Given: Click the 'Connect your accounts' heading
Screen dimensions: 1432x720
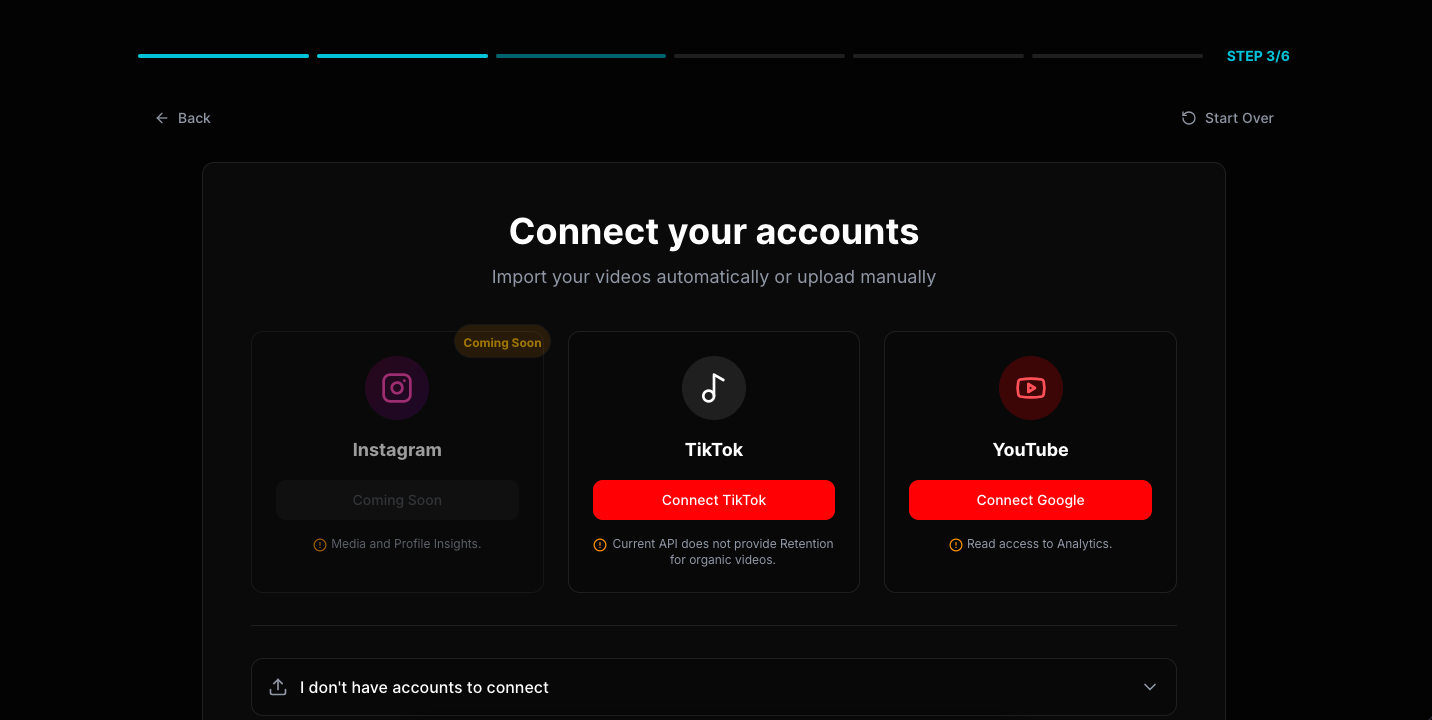Looking at the screenshot, I should click(x=714, y=232).
